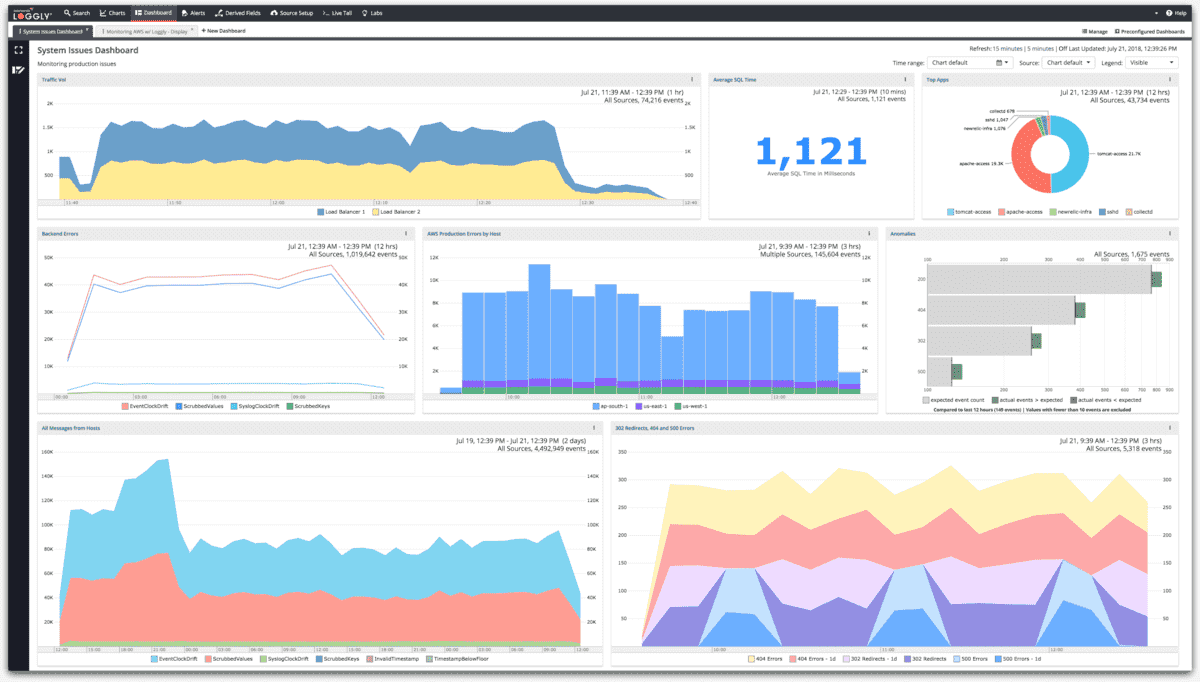Open the Legend visibility dropdown
This screenshot has width=1200, height=682.
(1152, 63)
